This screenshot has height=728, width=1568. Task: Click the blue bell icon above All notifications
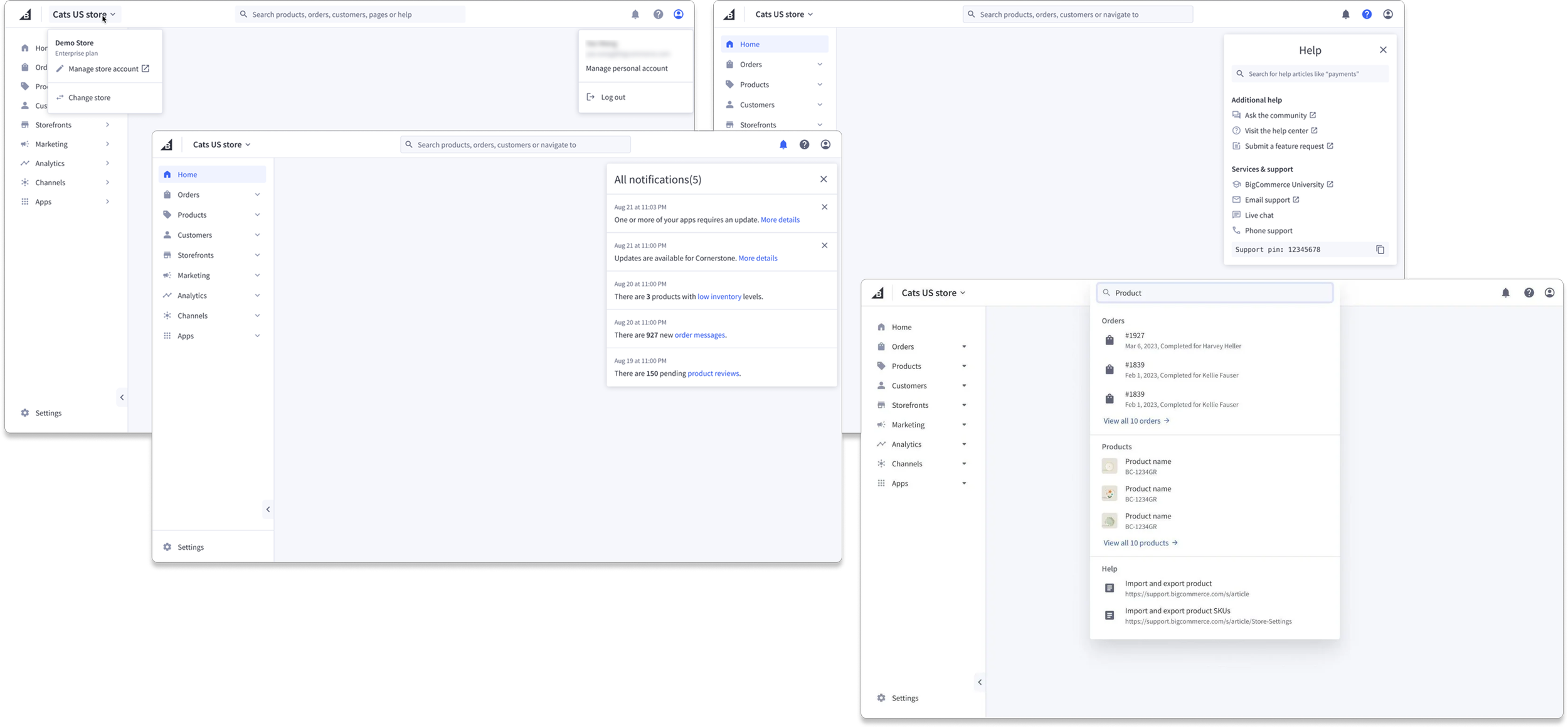pos(783,145)
